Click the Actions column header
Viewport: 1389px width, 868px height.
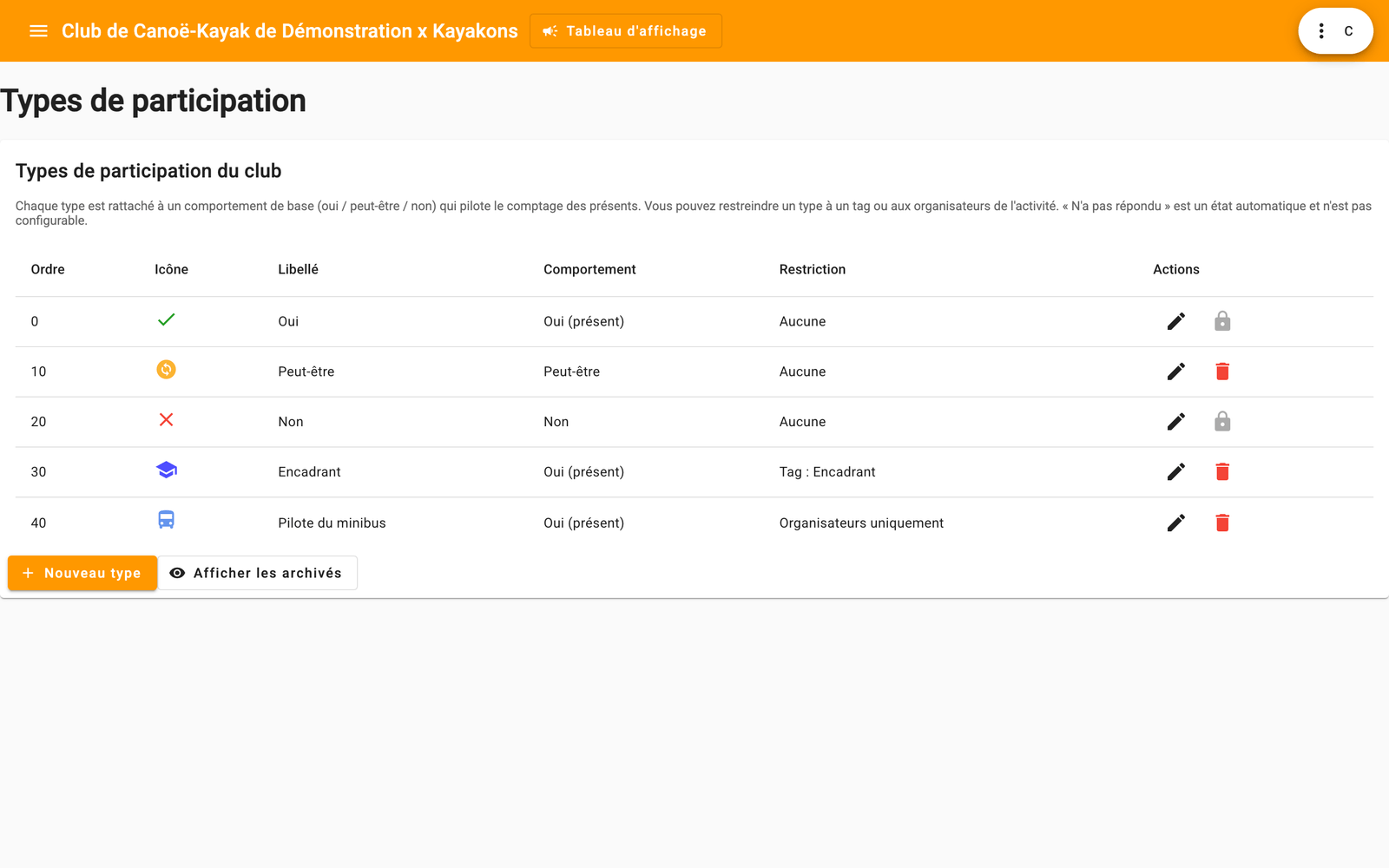coord(1175,269)
